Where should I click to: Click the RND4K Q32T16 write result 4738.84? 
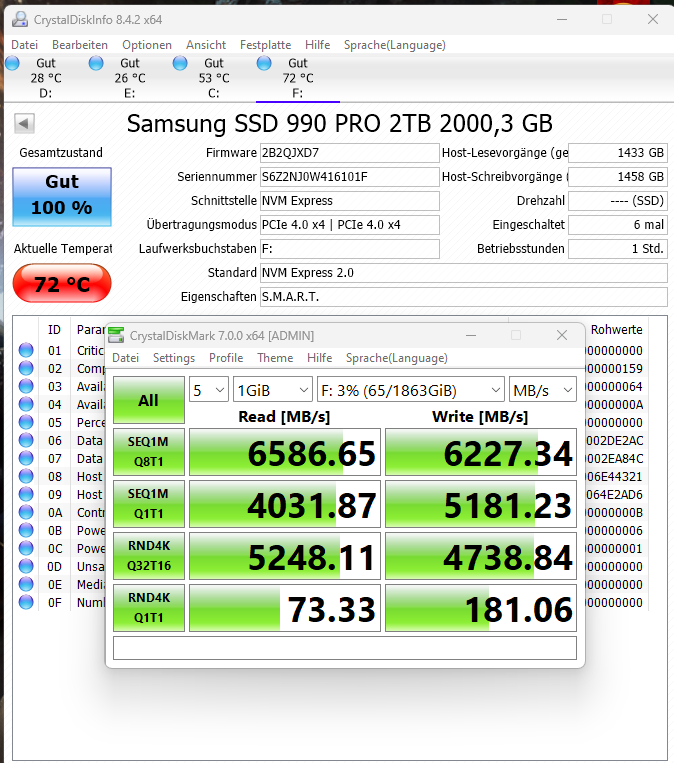click(481, 556)
